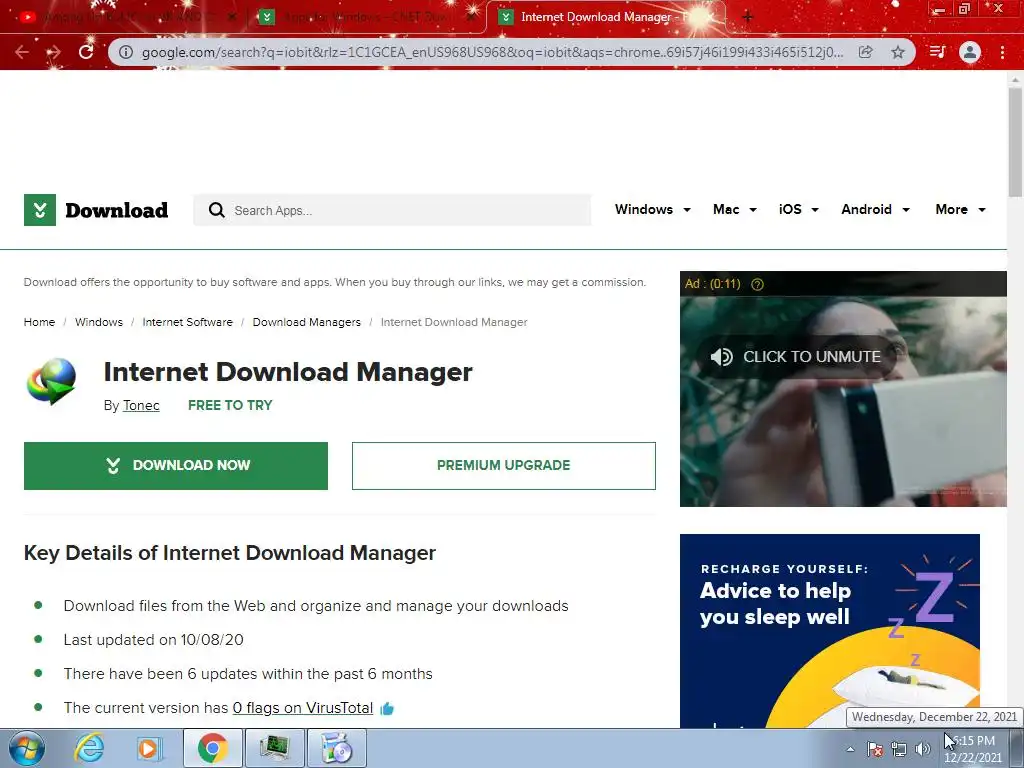Image resolution: width=1024 pixels, height=768 pixels.
Task: Click the browser address bar URL
Action: (492, 52)
